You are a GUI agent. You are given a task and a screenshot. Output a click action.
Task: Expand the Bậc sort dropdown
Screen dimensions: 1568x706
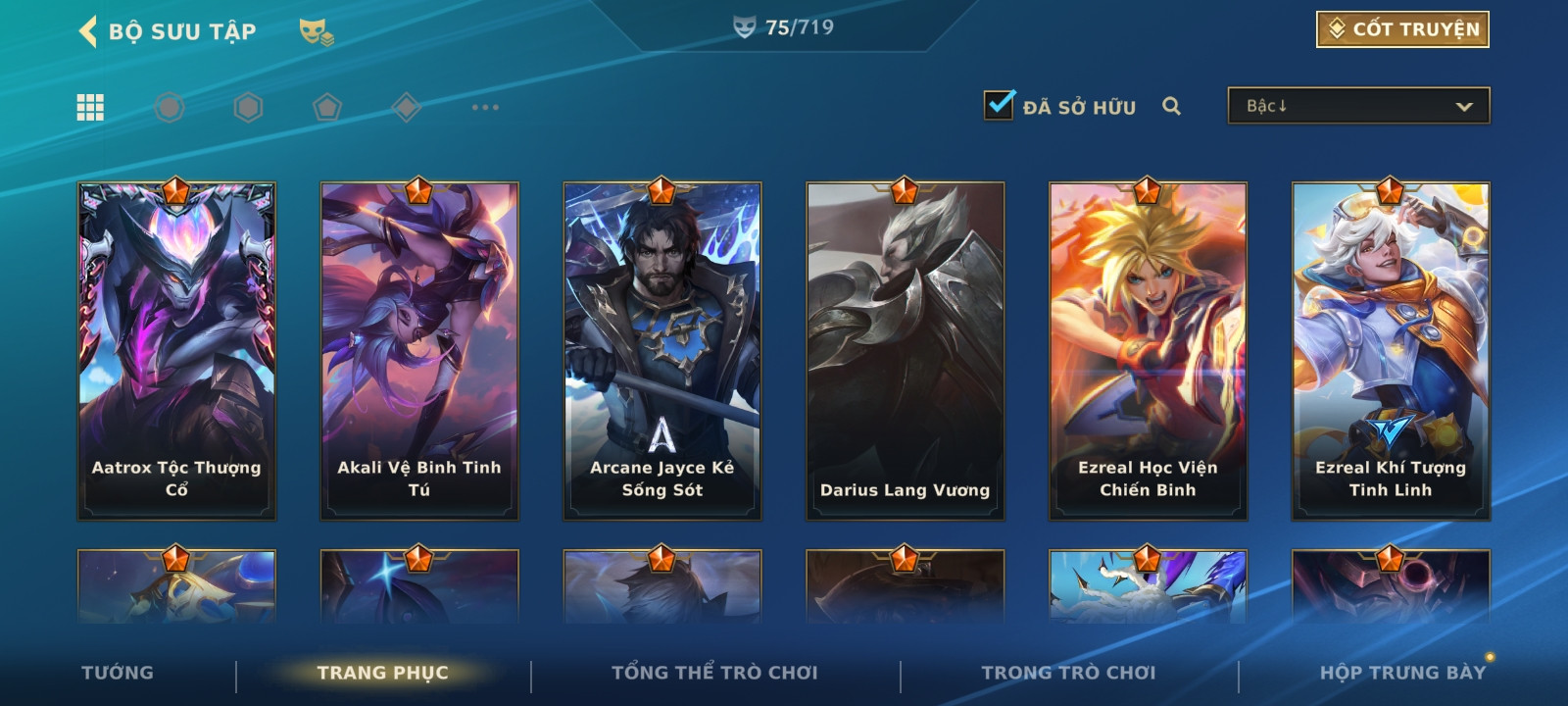tap(1358, 106)
